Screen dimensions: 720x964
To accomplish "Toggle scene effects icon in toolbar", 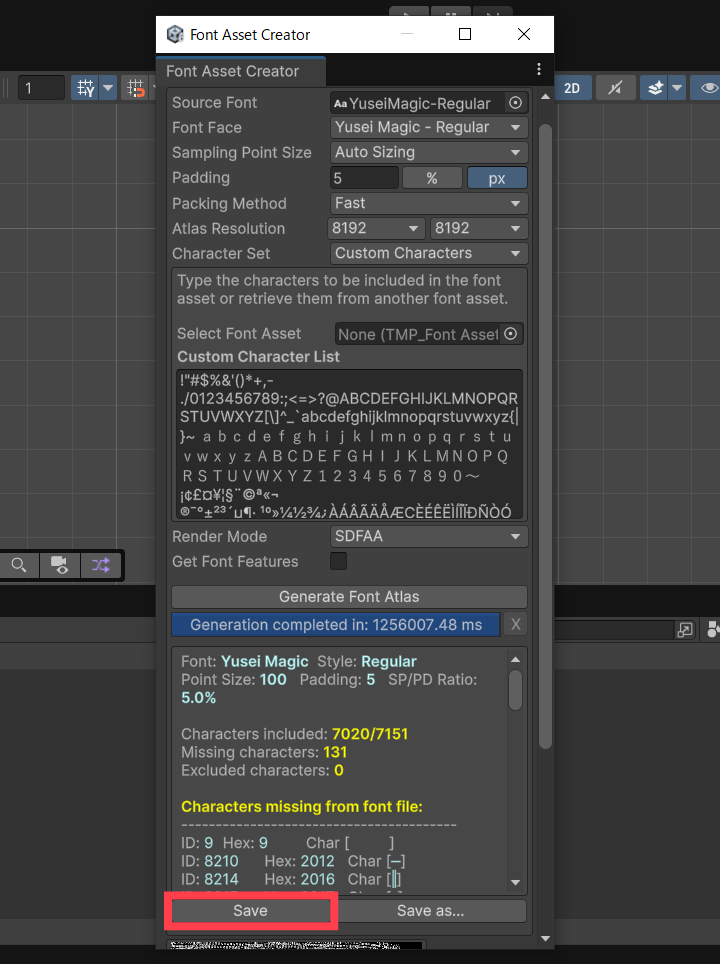I will 655,89.
